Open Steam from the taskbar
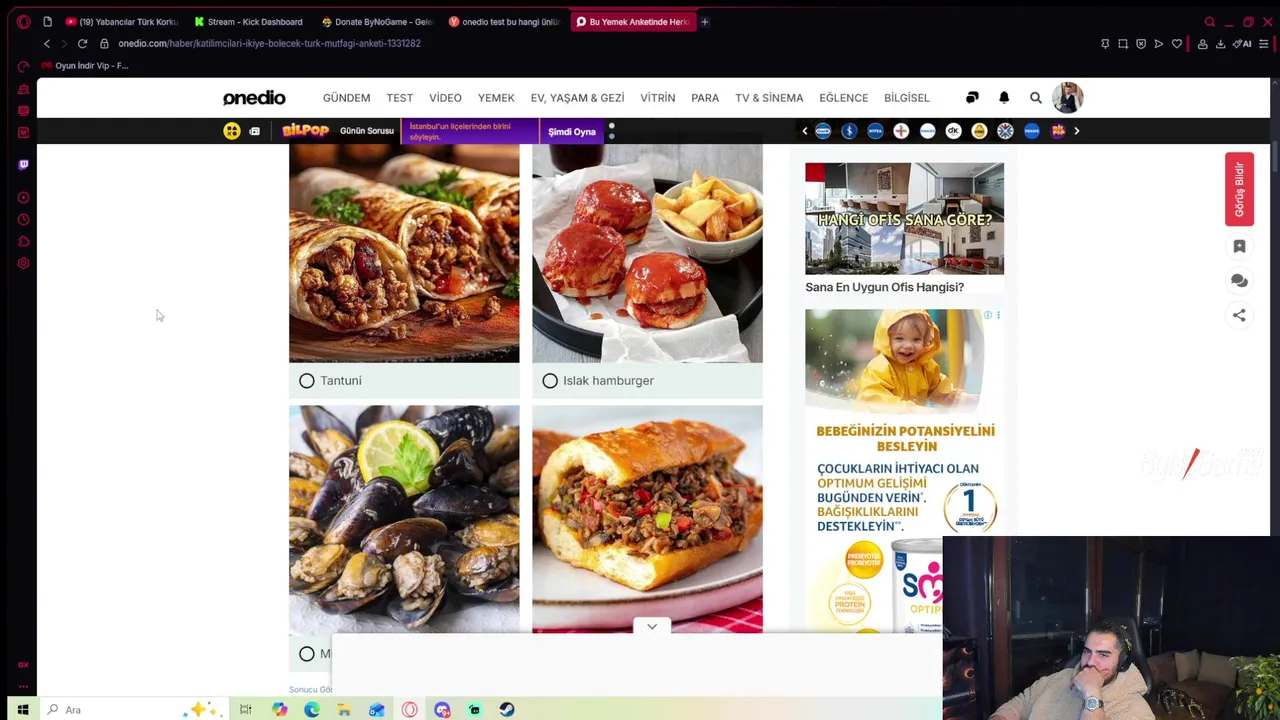The width and height of the screenshot is (1280, 720). 507,710
